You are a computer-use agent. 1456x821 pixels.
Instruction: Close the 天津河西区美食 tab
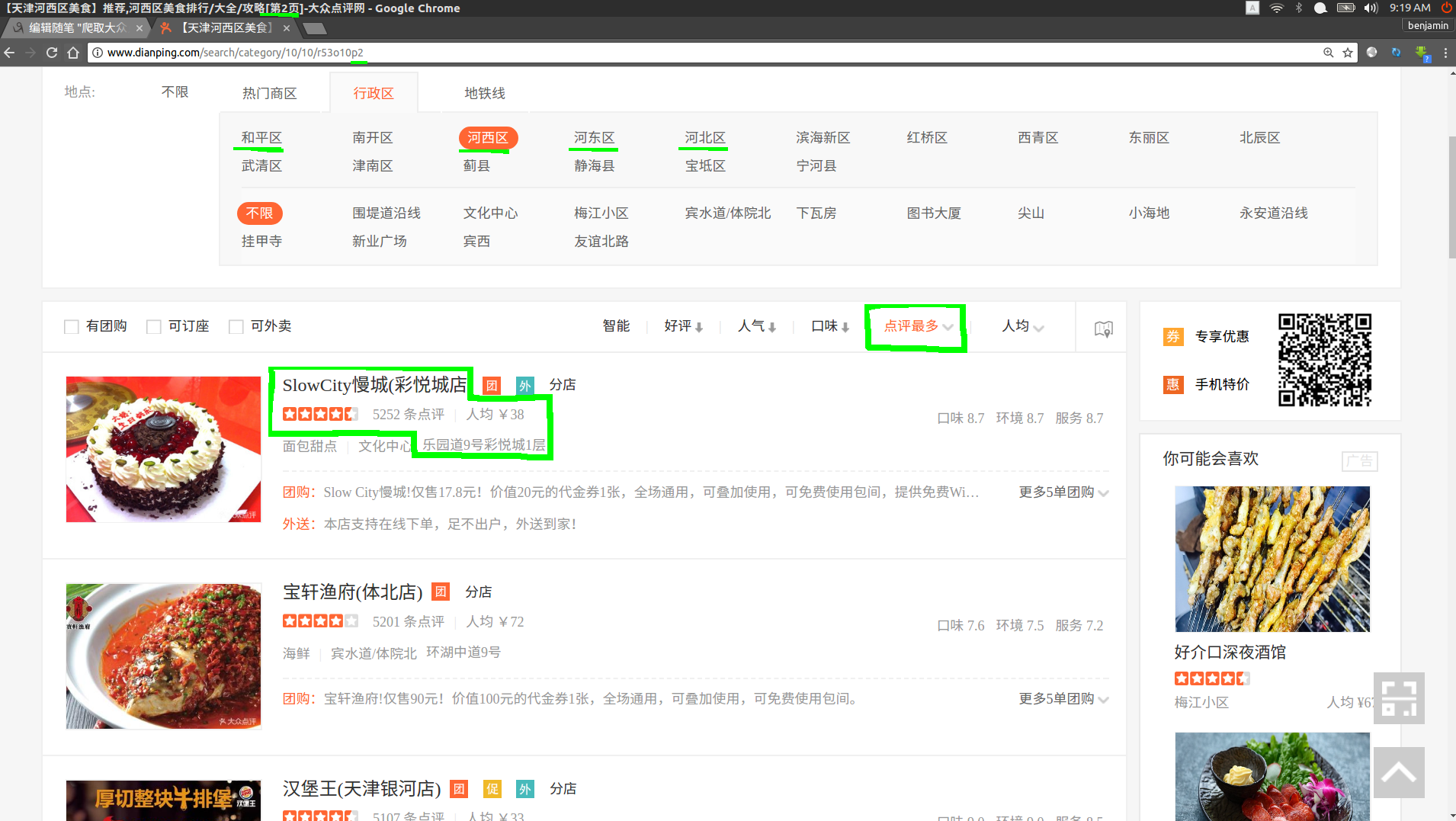click(287, 28)
